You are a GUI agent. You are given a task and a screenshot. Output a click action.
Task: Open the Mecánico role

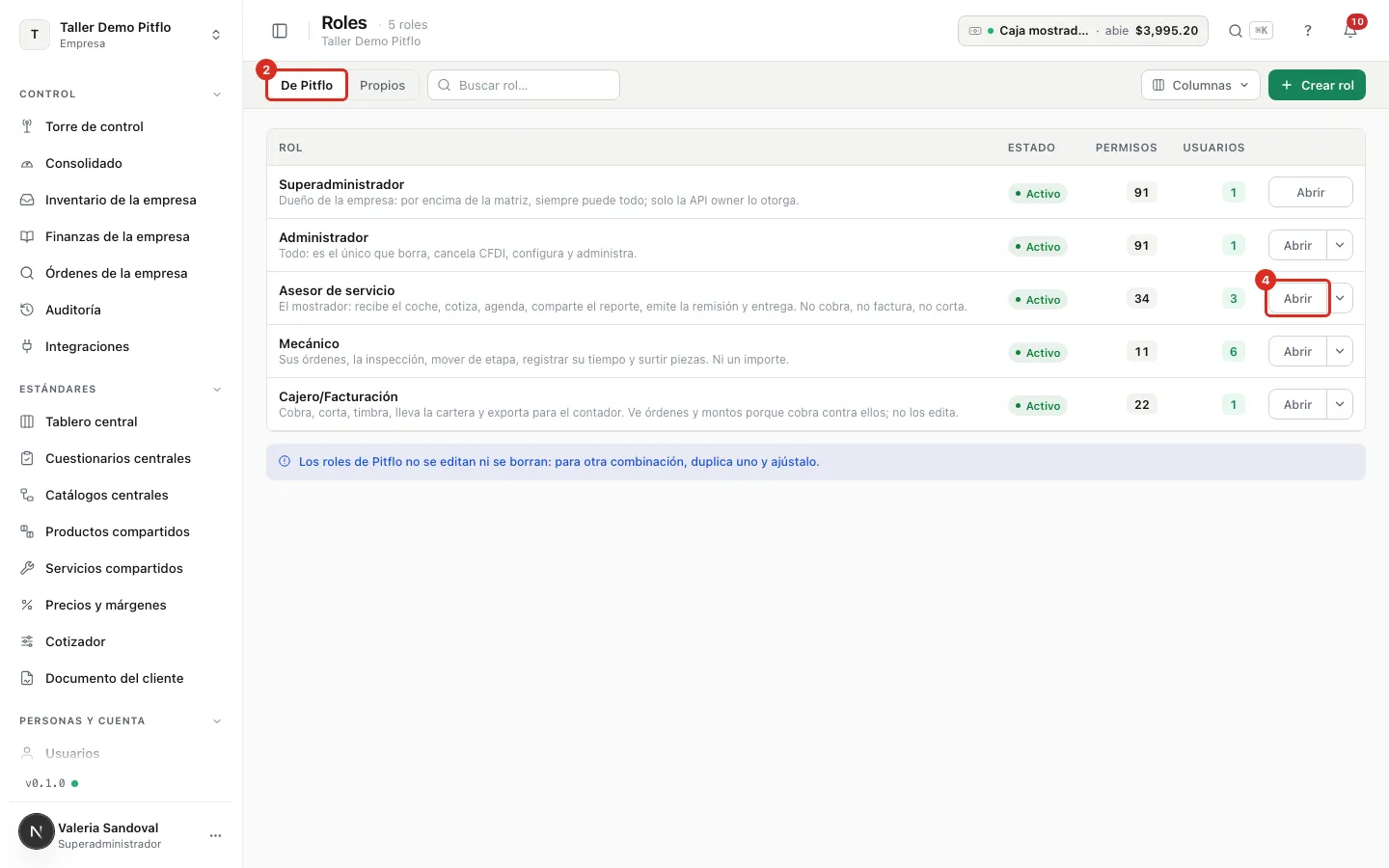click(x=1297, y=351)
